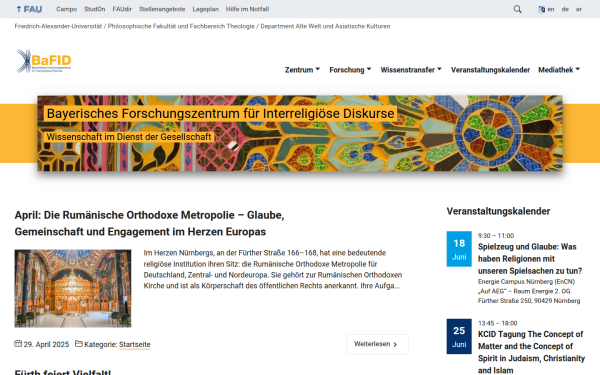Click the BaFID logo
The height and width of the screenshot is (375, 600).
pyautogui.click(x=43, y=61)
